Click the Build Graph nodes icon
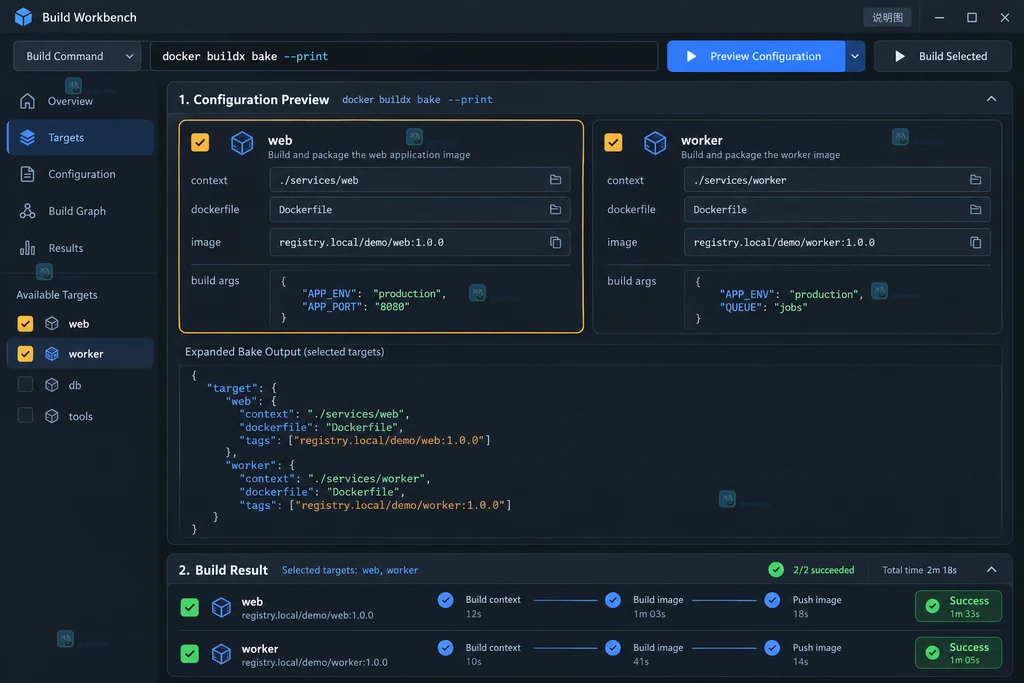The height and width of the screenshot is (683, 1024). (27, 211)
